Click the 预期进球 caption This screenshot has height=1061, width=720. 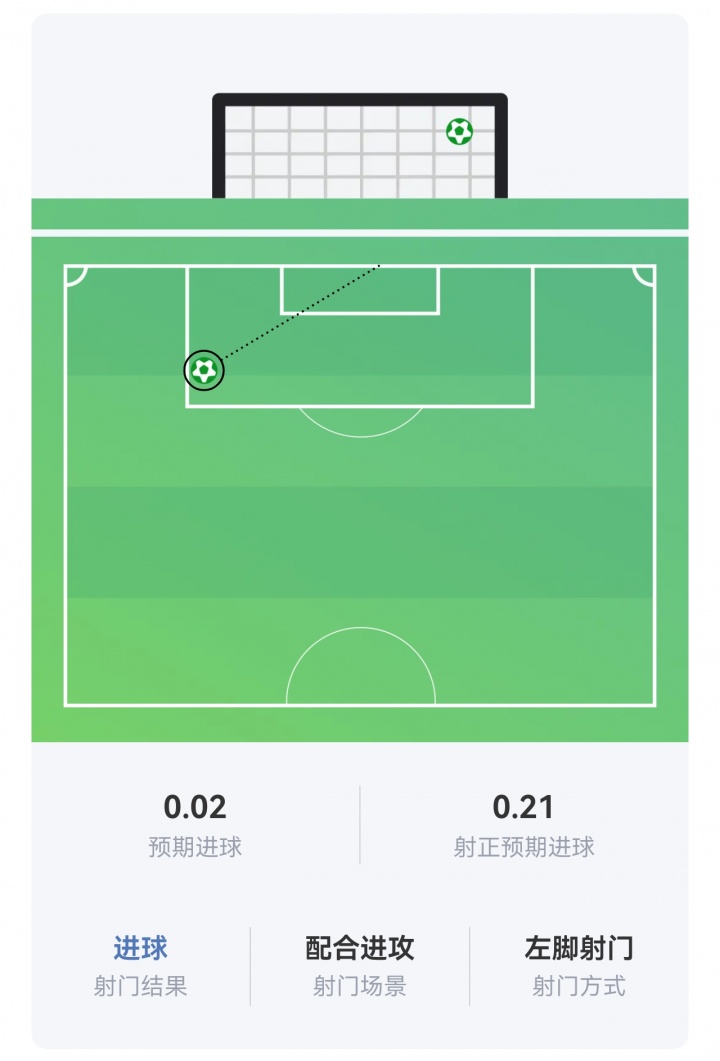tap(195, 846)
